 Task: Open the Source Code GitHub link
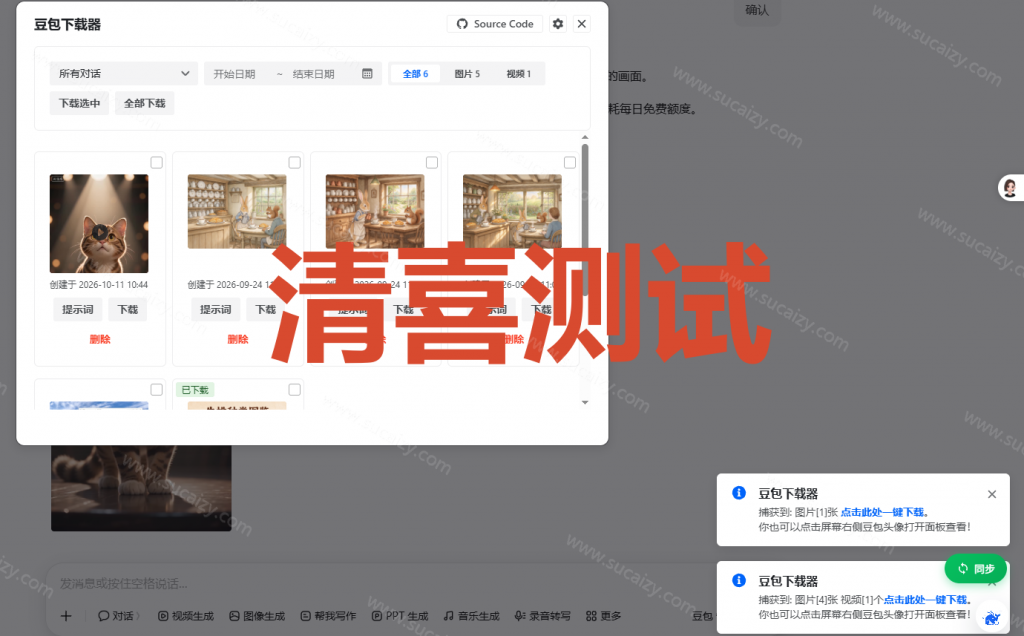pos(495,24)
